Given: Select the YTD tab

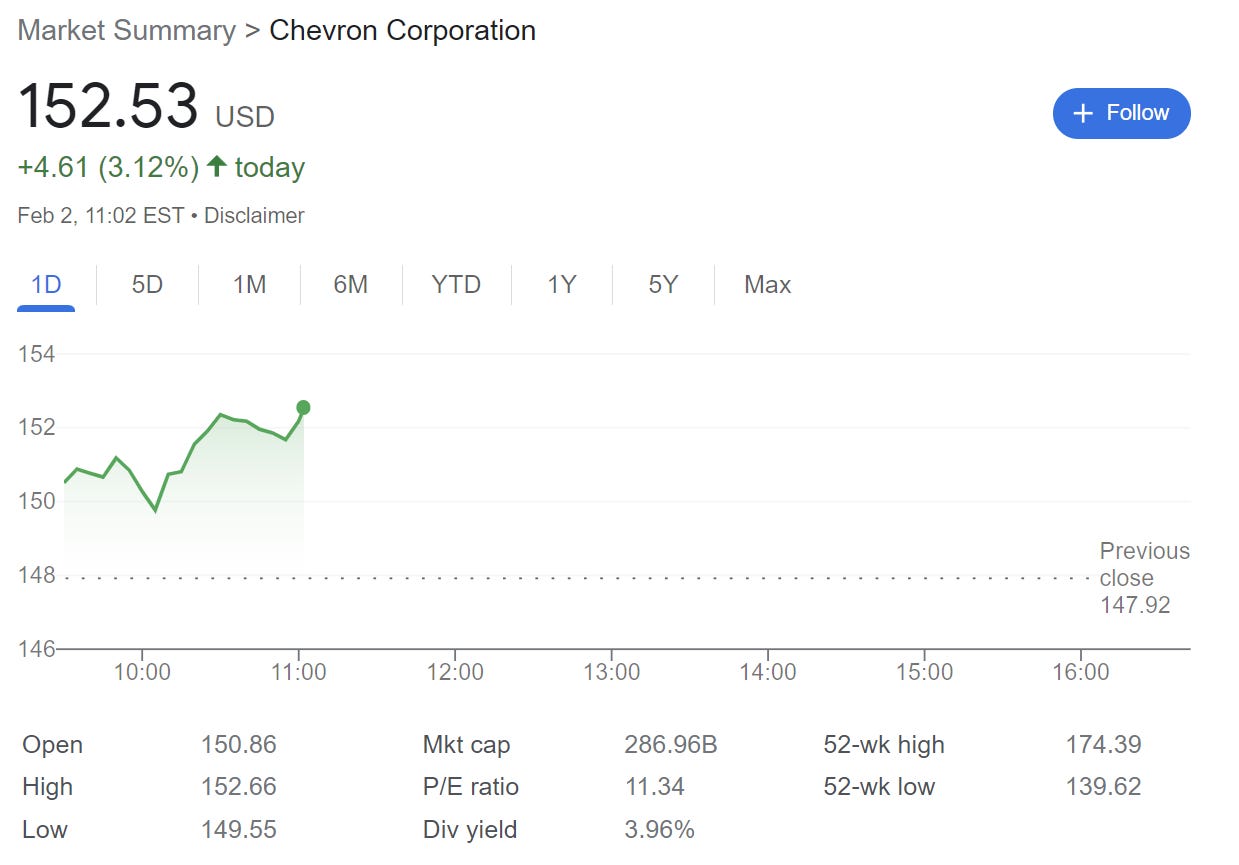Looking at the screenshot, I should pos(456,285).
